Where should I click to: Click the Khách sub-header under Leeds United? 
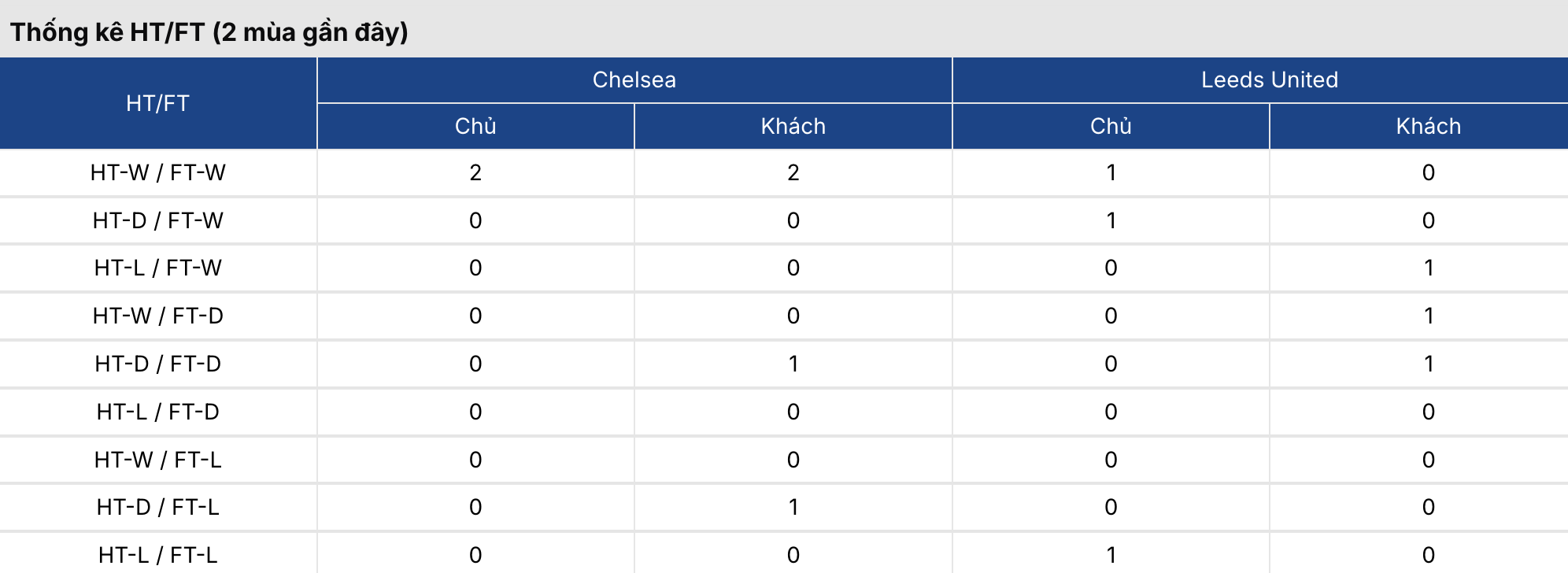coord(1428,126)
